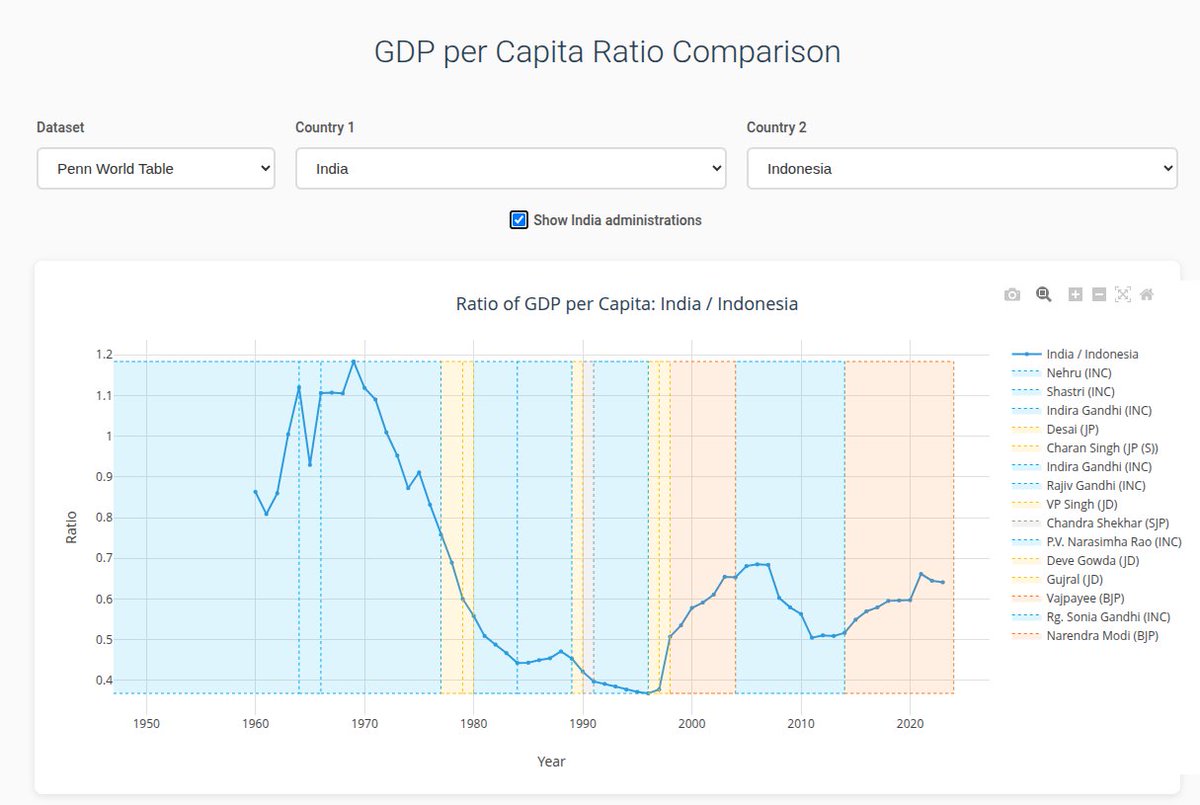Select the Zoom magnifier tool
Image resolution: width=1200 pixels, height=805 pixels.
[1043, 294]
